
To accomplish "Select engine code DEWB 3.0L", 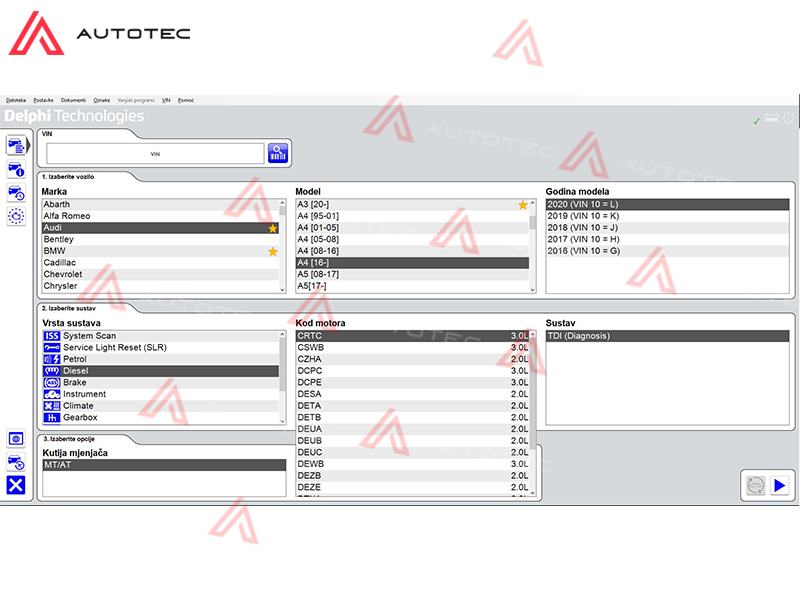I will 412,464.
